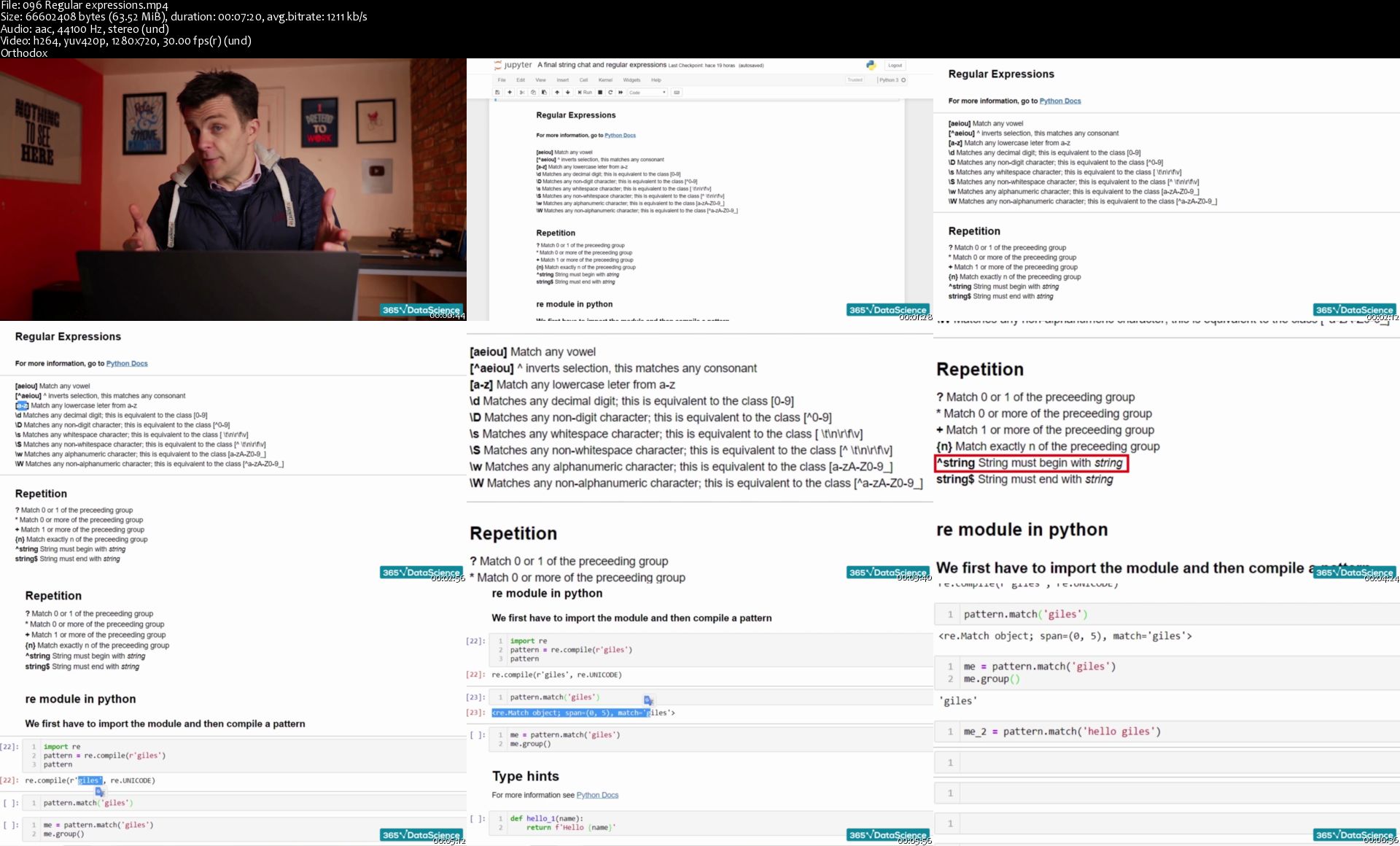The height and width of the screenshot is (846, 1400).
Task: Open the File menu in Jupyter
Action: 502,80
